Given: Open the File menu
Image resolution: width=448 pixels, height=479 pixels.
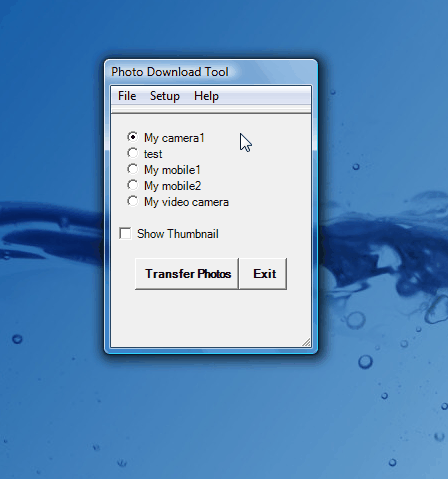Looking at the screenshot, I should point(127,96).
